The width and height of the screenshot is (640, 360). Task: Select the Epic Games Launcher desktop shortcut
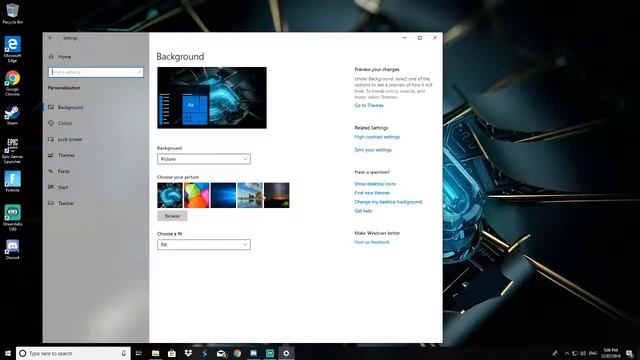[x=12, y=150]
